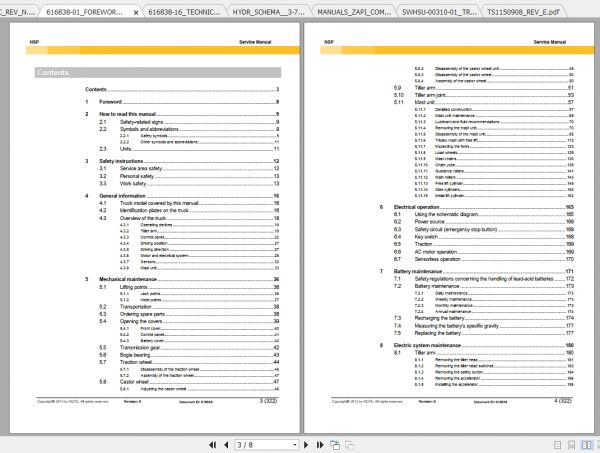Click the previous view navigation icon
Screen dimensions: 600x453
(x=335, y=445)
